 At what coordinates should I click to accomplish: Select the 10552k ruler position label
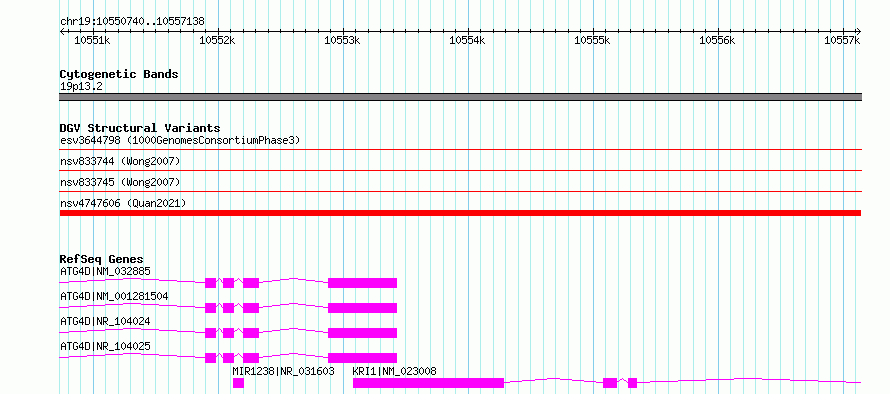217,40
